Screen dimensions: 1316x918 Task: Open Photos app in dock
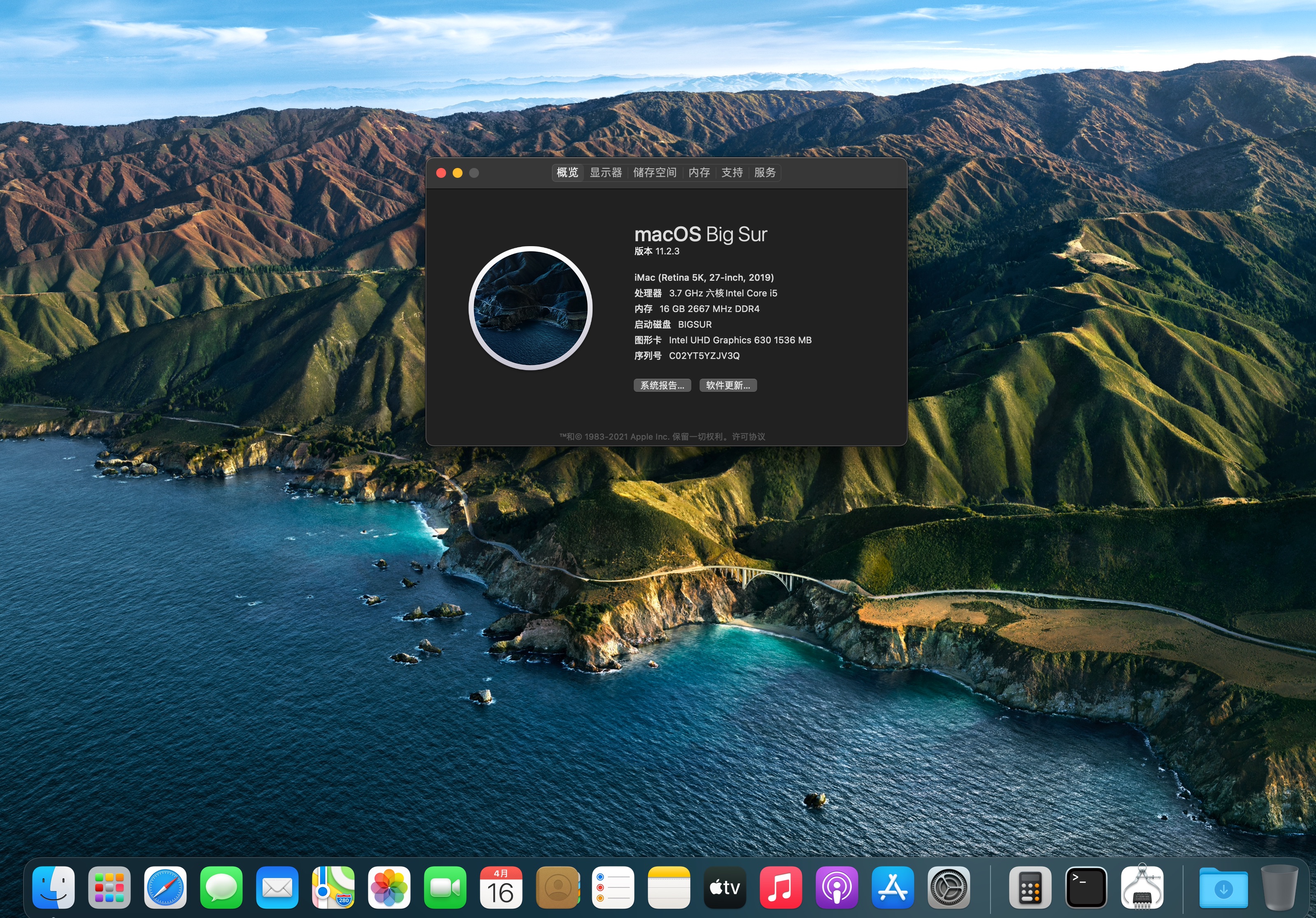point(389,888)
